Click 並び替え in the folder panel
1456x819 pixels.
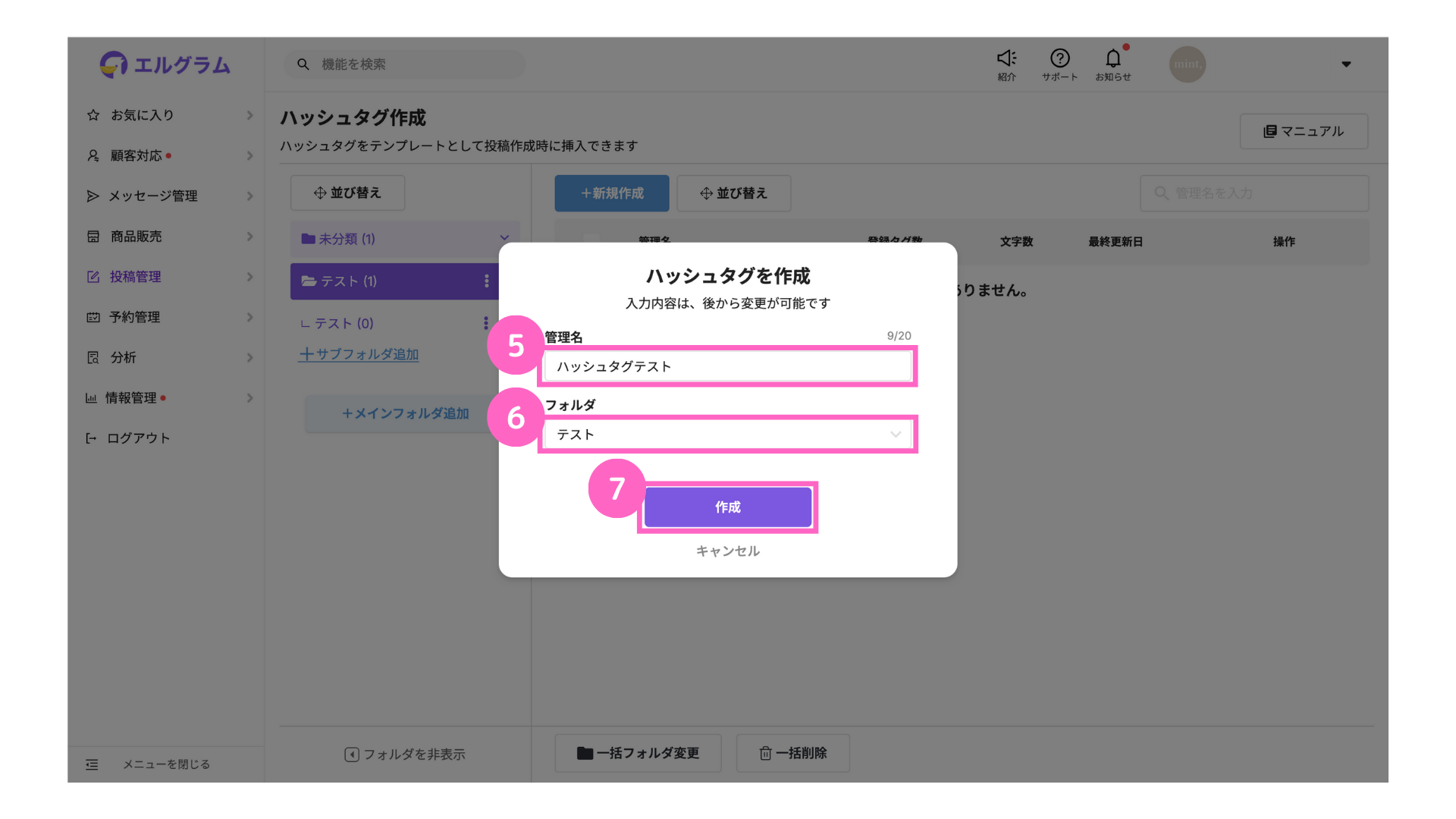point(347,193)
